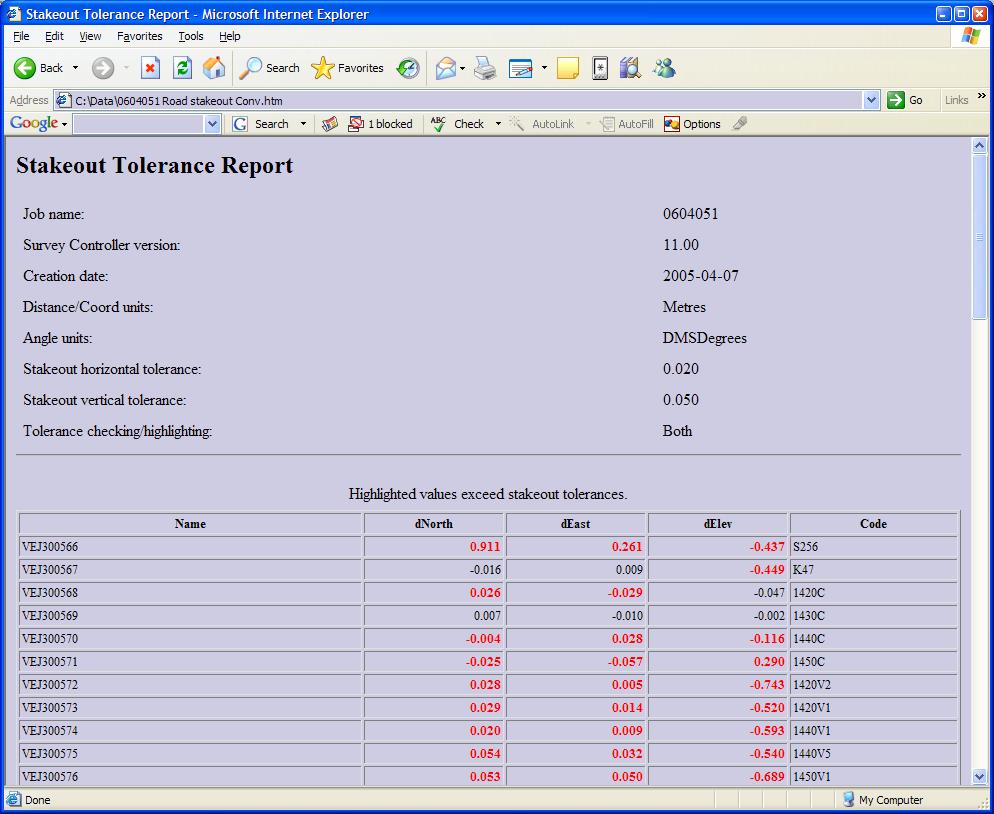This screenshot has width=994, height=814.
Task: Refresh the page with the Refresh icon
Action: pyautogui.click(x=182, y=68)
